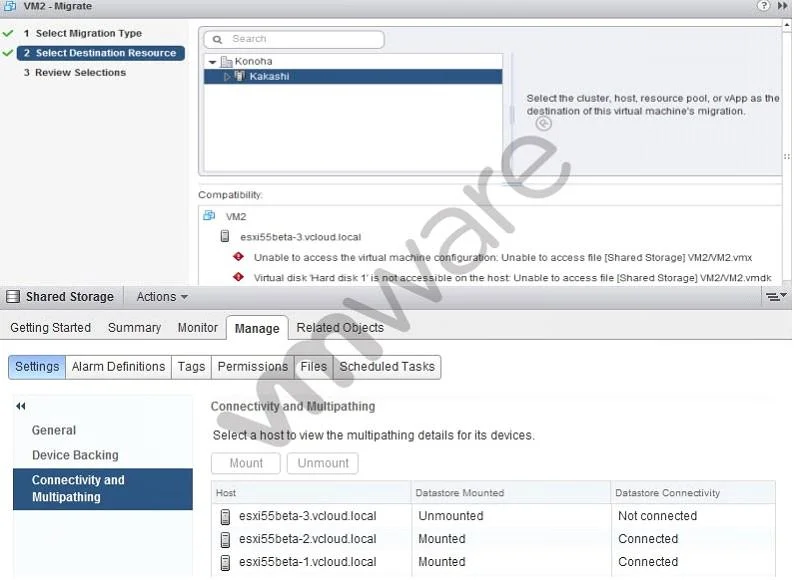Click the green checkmark beside step 1
The width and height of the screenshot is (794, 580).
pos(8,33)
